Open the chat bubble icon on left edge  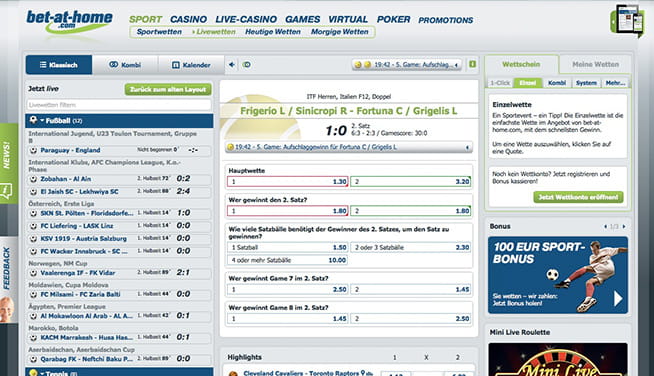tap(6, 191)
